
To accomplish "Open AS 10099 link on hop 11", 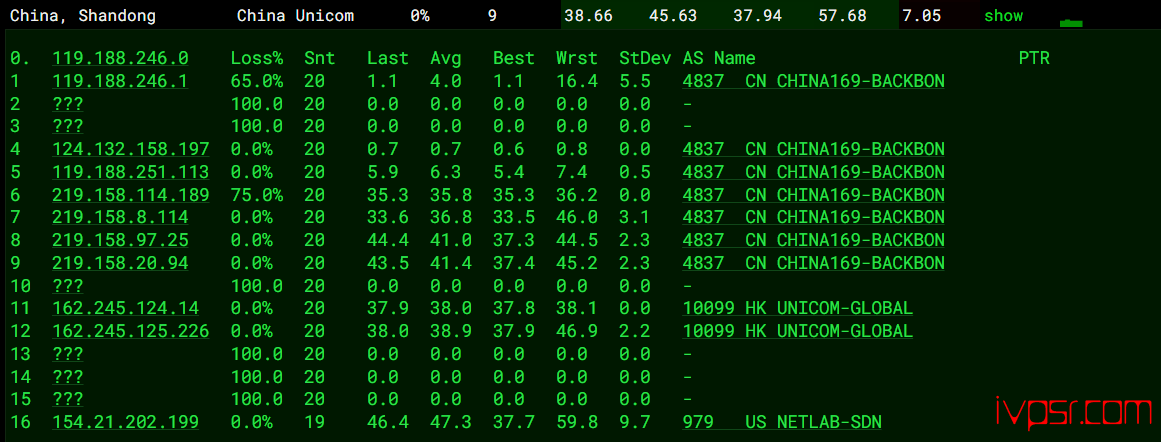I will pyautogui.click(x=797, y=308).
